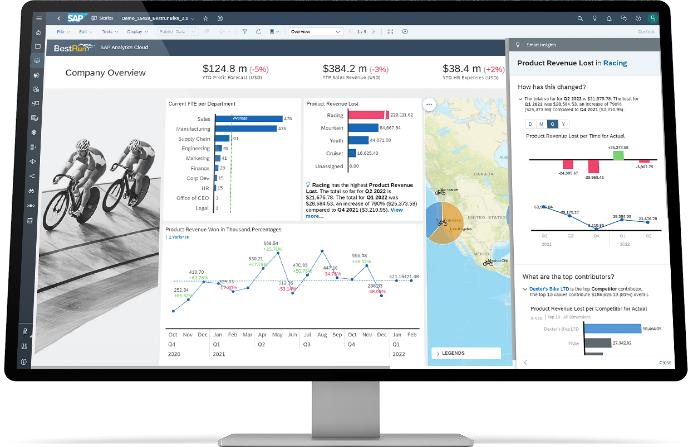Click the Home icon in left sidebar
This screenshot has width=688, height=447.
38,32
